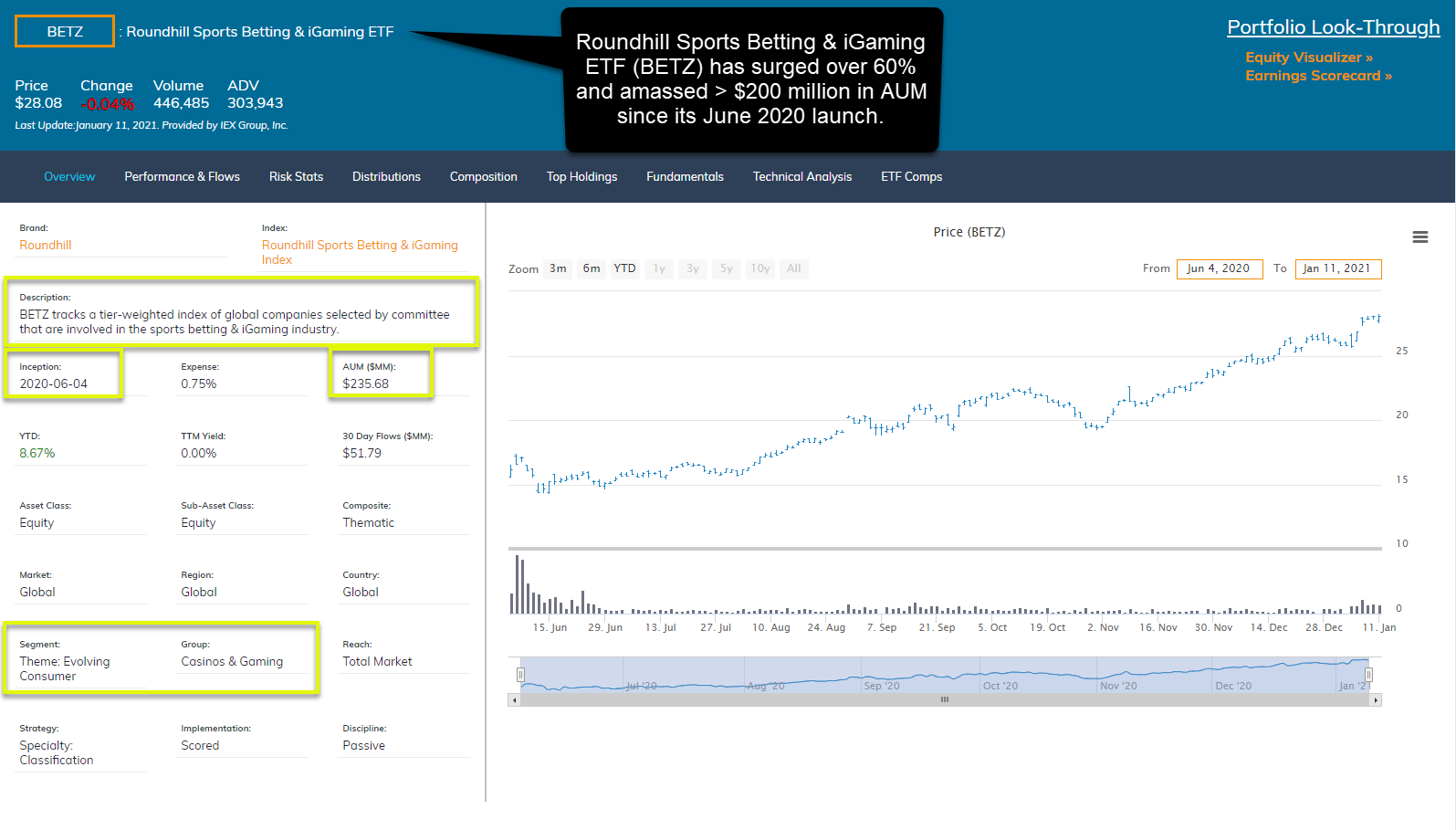Open the Equity Visualizer link
This screenshot has height=830, width=1456.
1309,58
